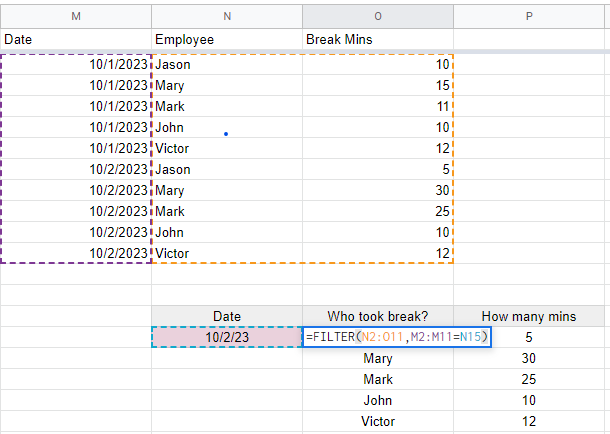Viewport: 610px width, 434px height.
Task: Click the Date header cell in column M
Action: (76, 39)
